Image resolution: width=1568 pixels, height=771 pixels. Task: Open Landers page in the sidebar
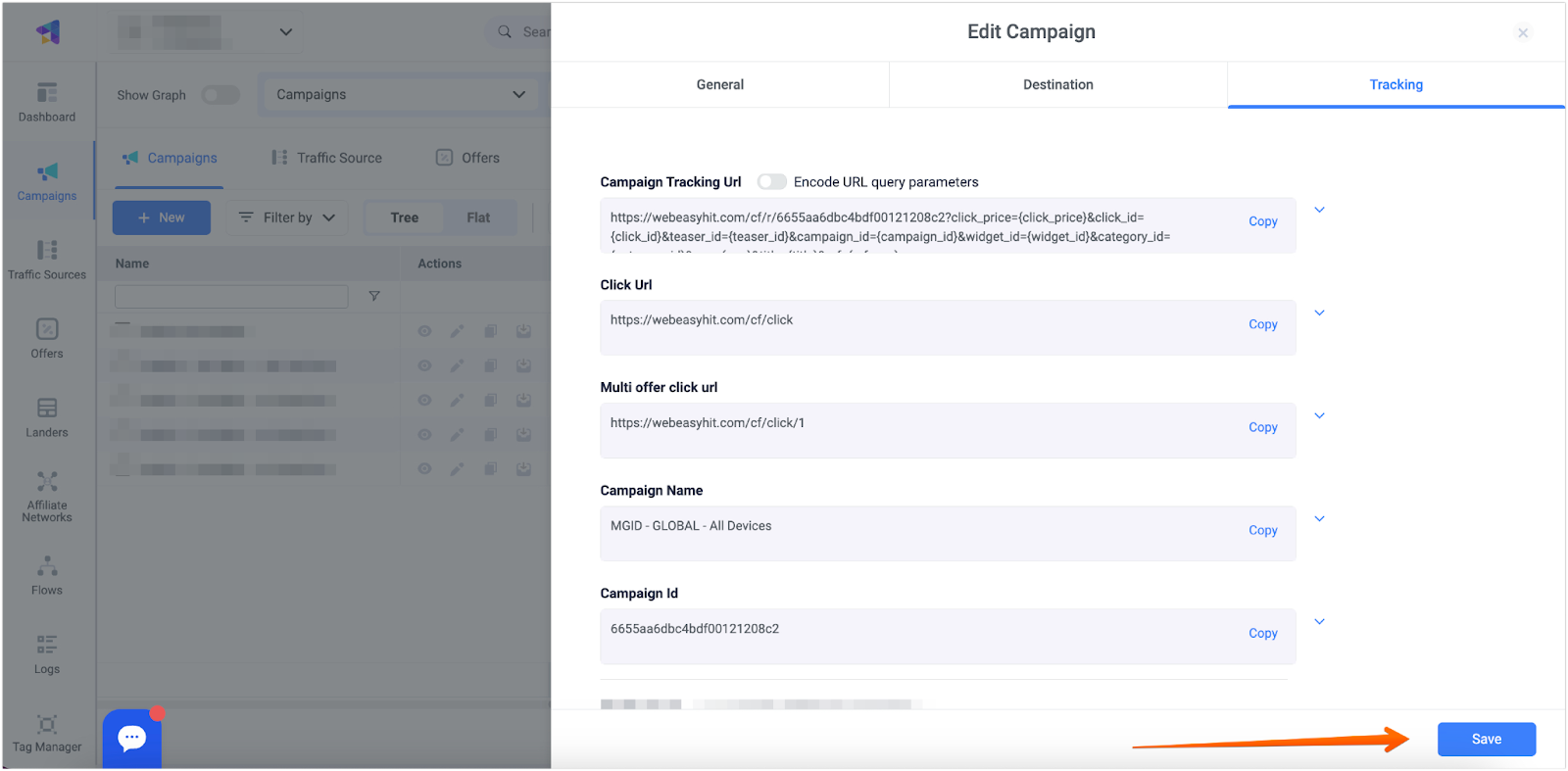coord(47,417)
